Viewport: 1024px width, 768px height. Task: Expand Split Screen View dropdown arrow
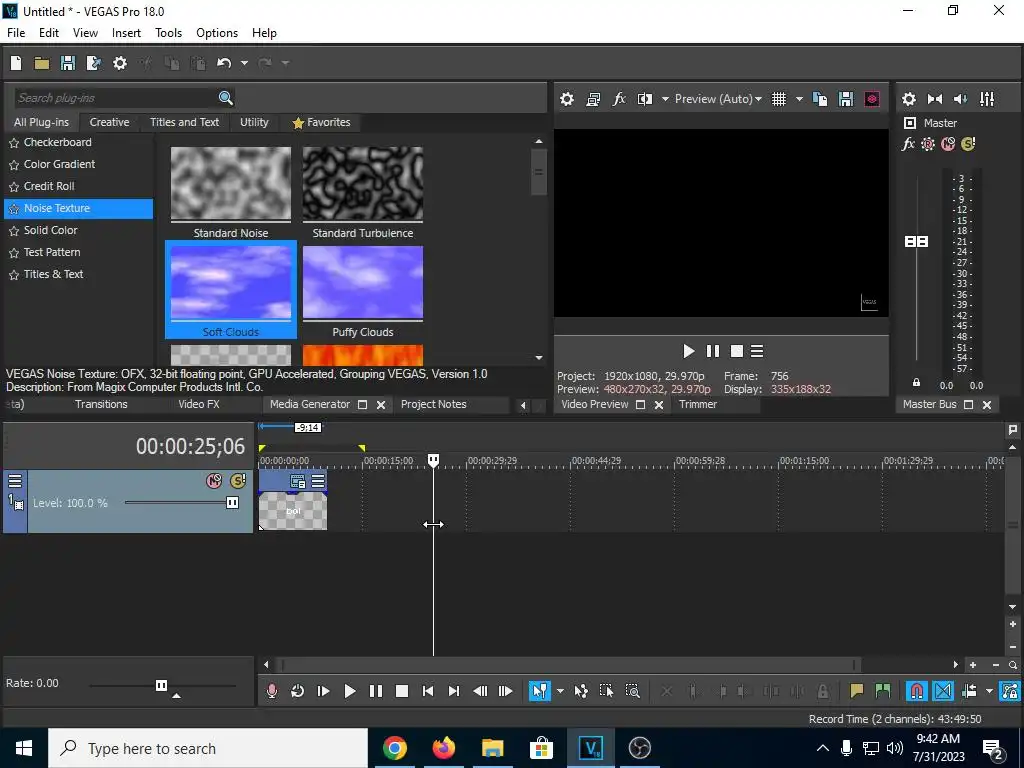coord(665,99)
